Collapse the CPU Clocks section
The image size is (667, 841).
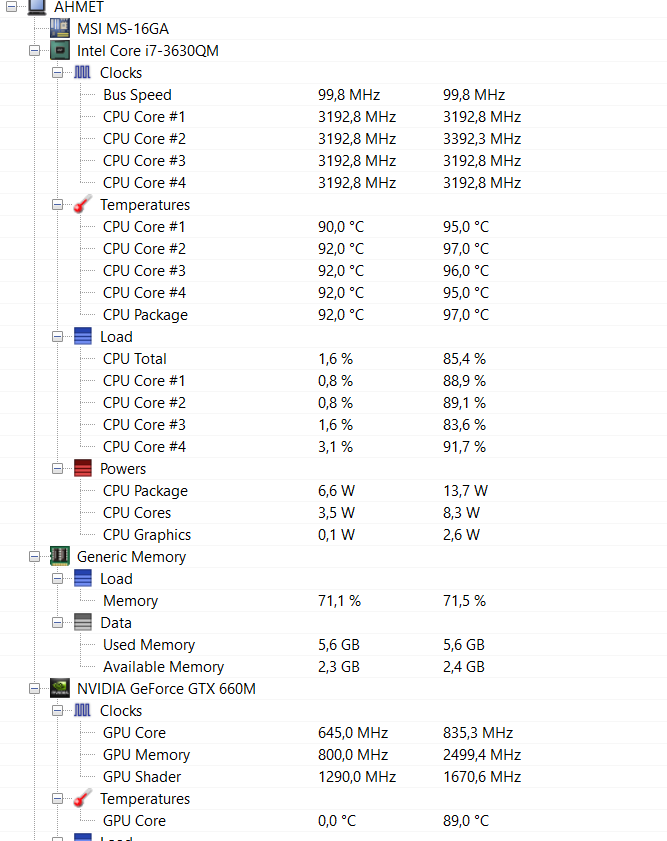pyautogui.click(x=58, y=72)
